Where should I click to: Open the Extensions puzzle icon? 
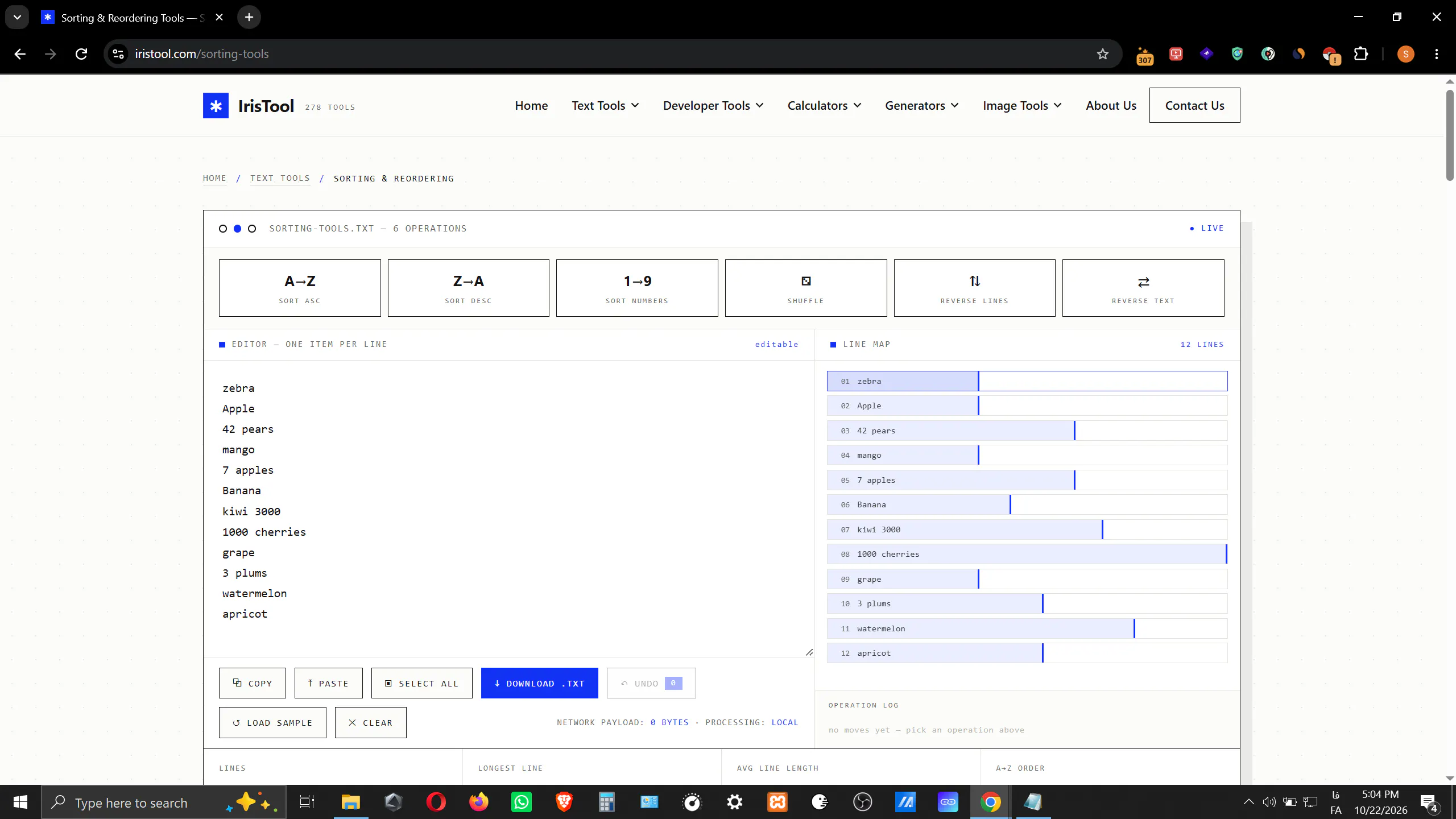1361,54
